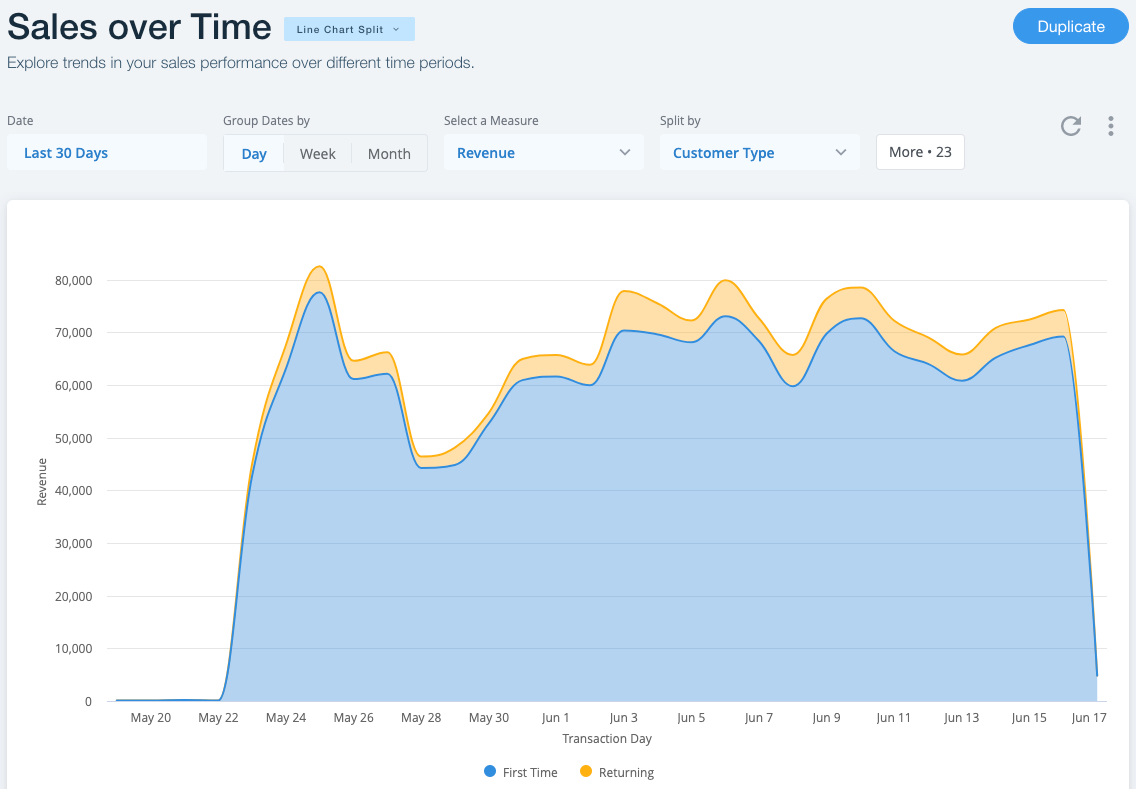Open the Line Chart Split chart type menu

coord(348,29)
